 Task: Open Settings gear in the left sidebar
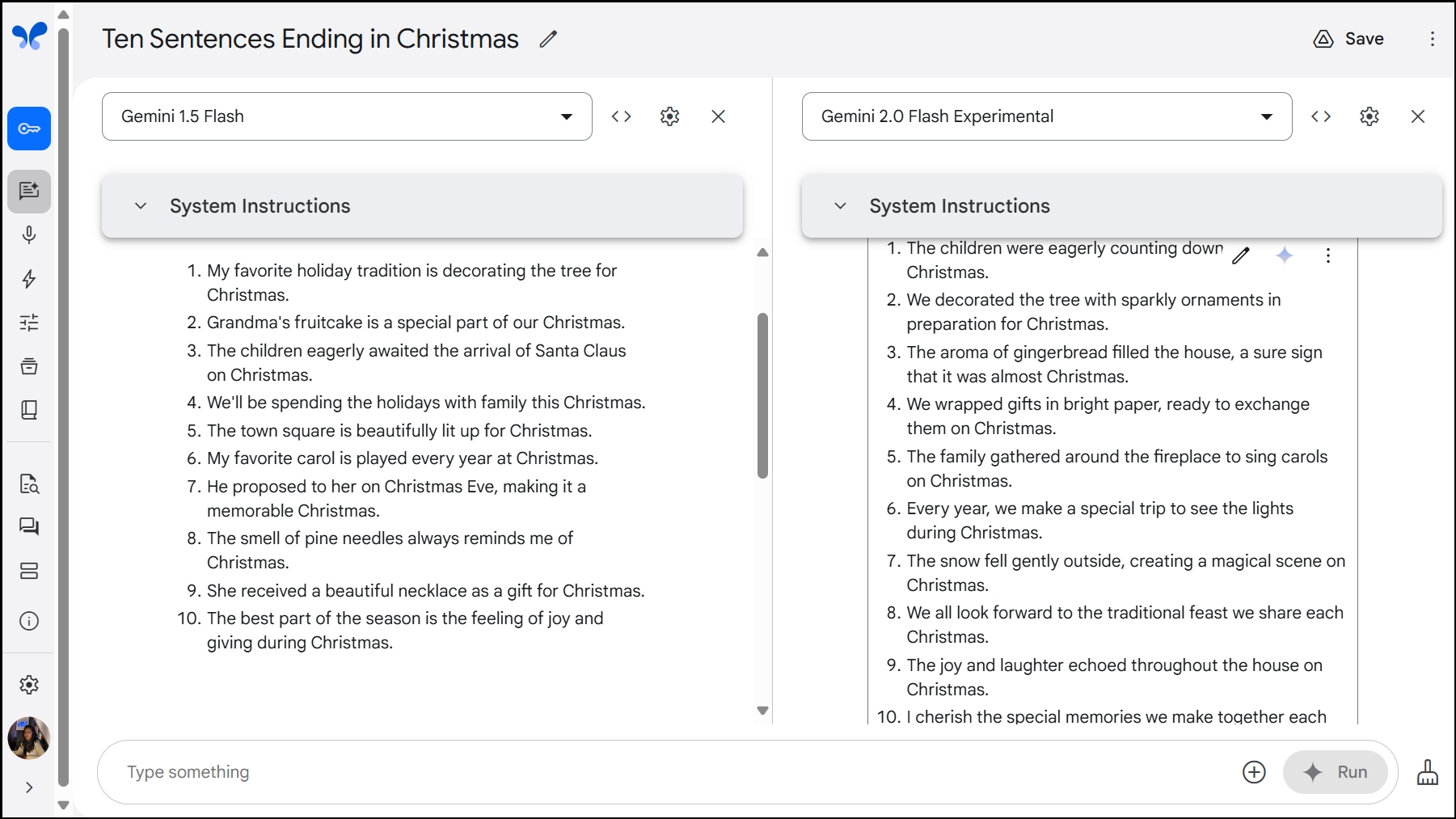click(29, 685)
